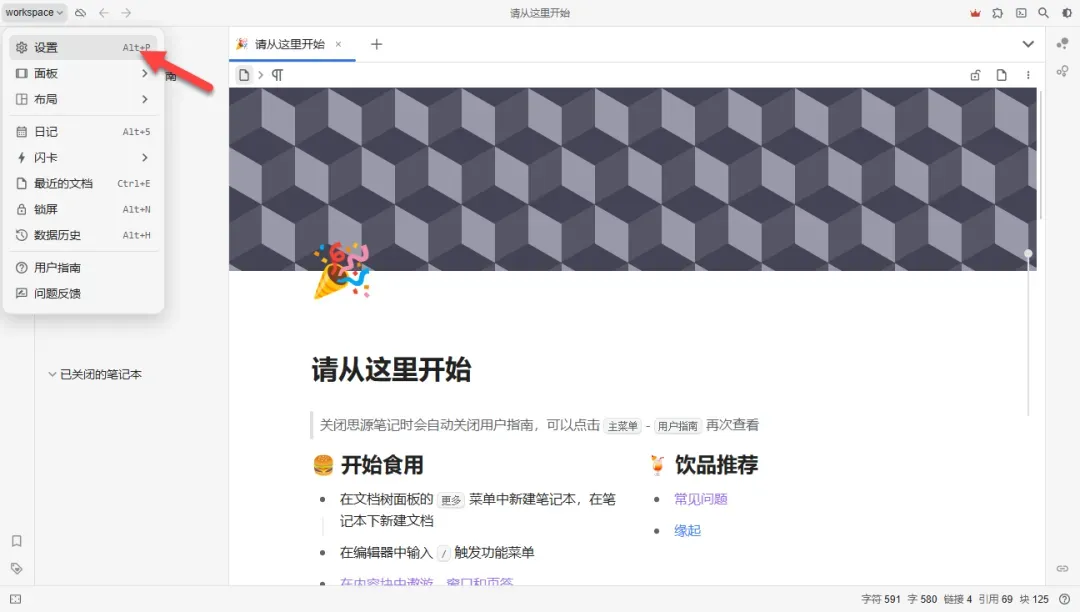Open the workspace main menu dropdown
Screen dimensions: 1080x612
coord(34,12)
